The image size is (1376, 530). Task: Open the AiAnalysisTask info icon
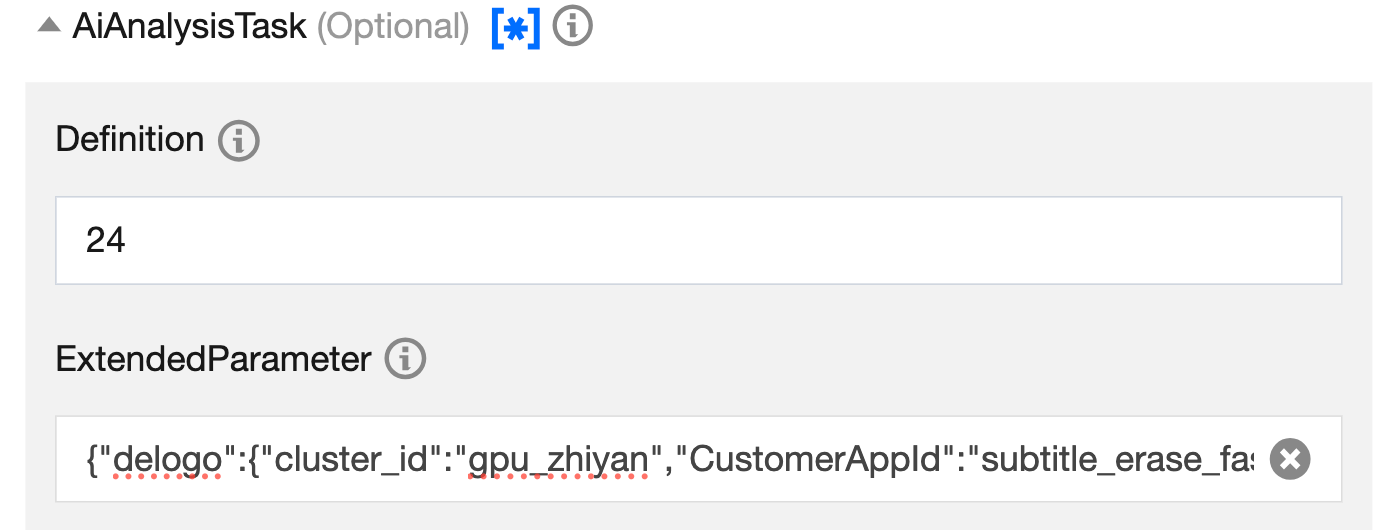(x=573, y=27)
